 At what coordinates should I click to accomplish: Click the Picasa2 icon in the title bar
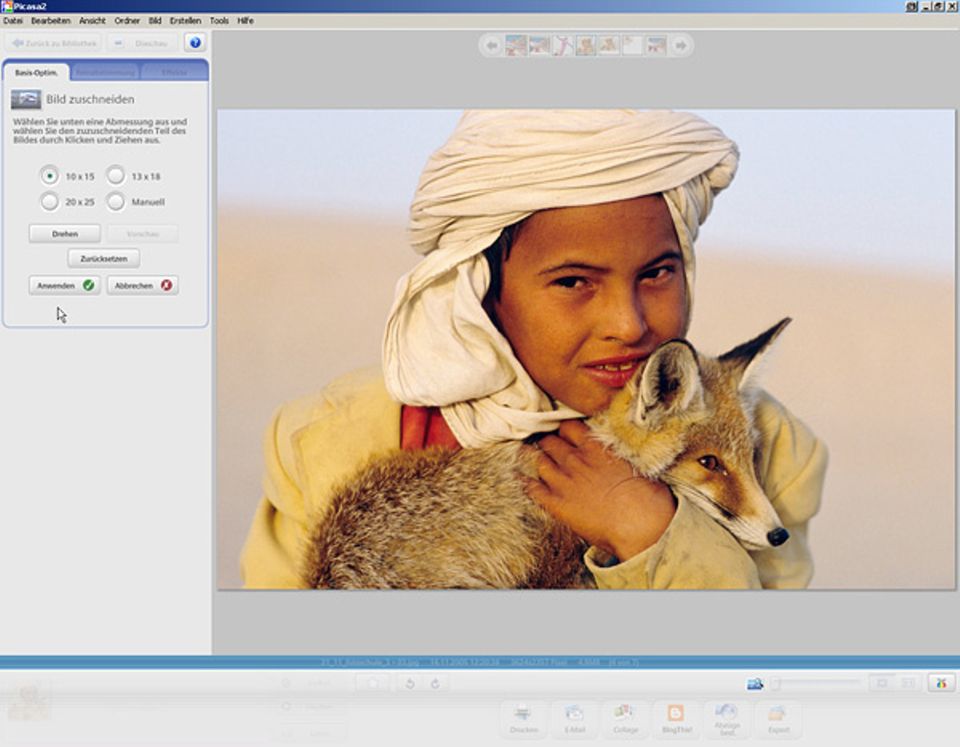tap(7, 6)
